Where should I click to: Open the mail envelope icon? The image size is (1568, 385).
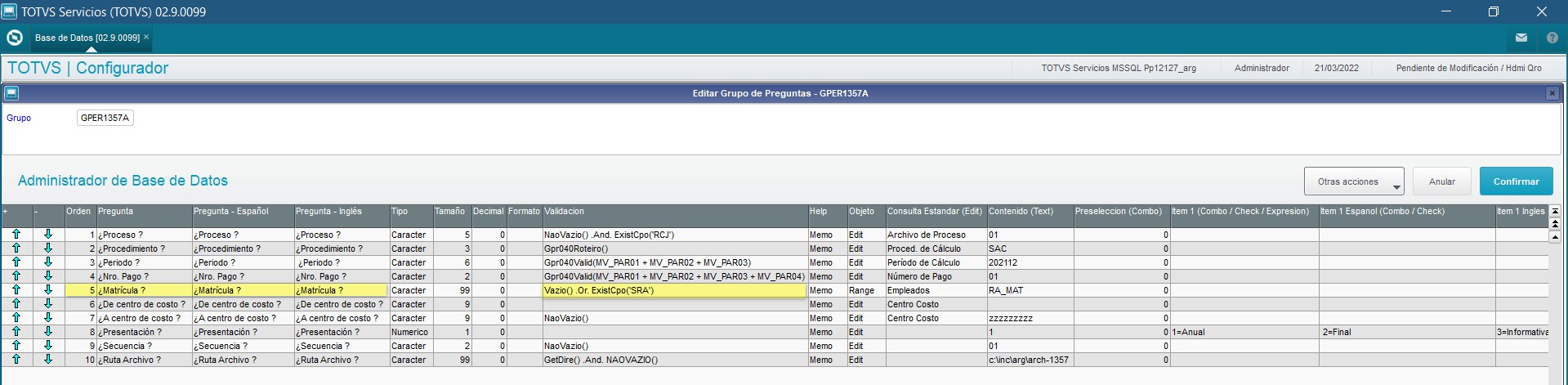point(1521,38)
